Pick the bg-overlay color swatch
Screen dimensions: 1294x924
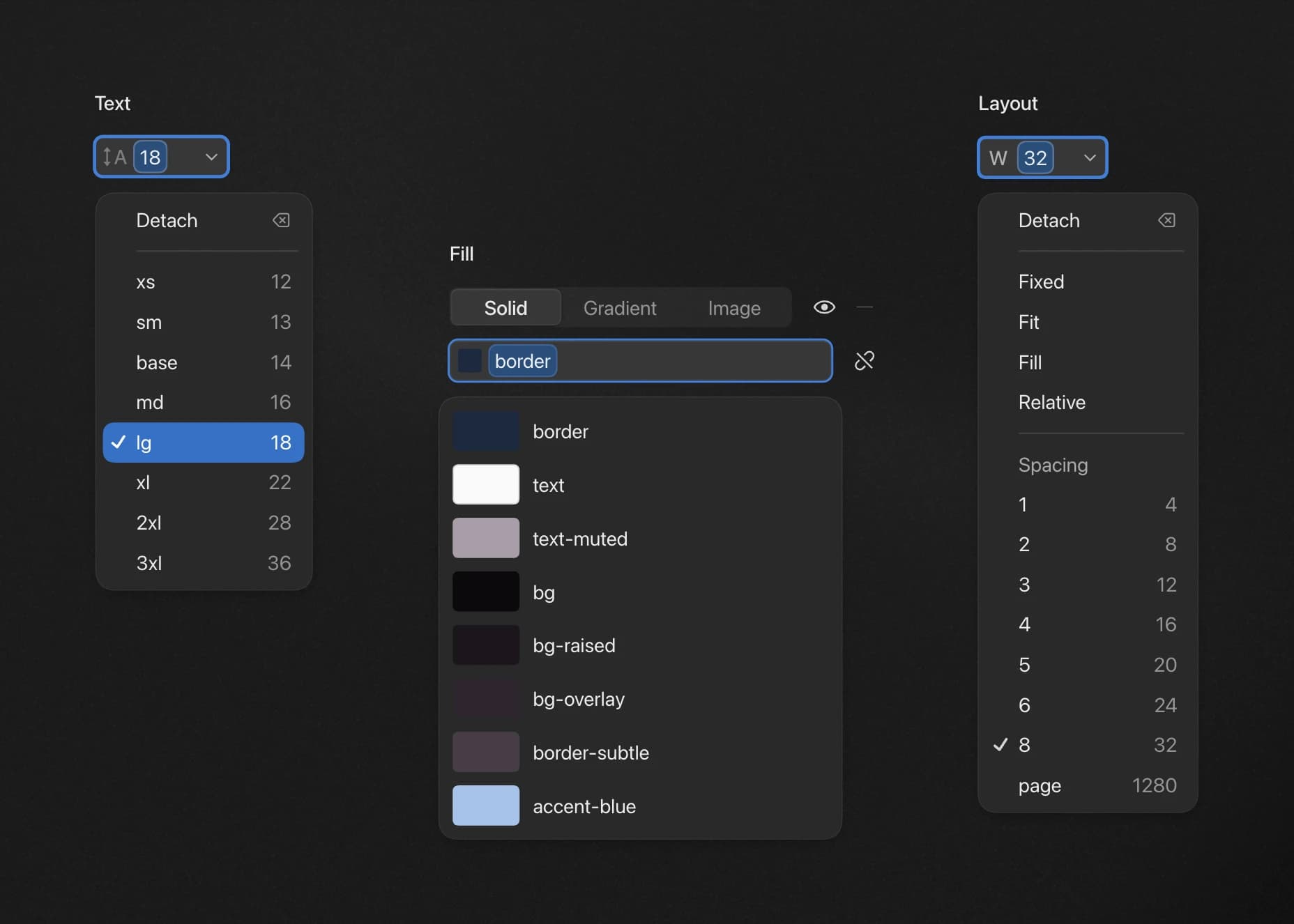(x=486, y=699)
